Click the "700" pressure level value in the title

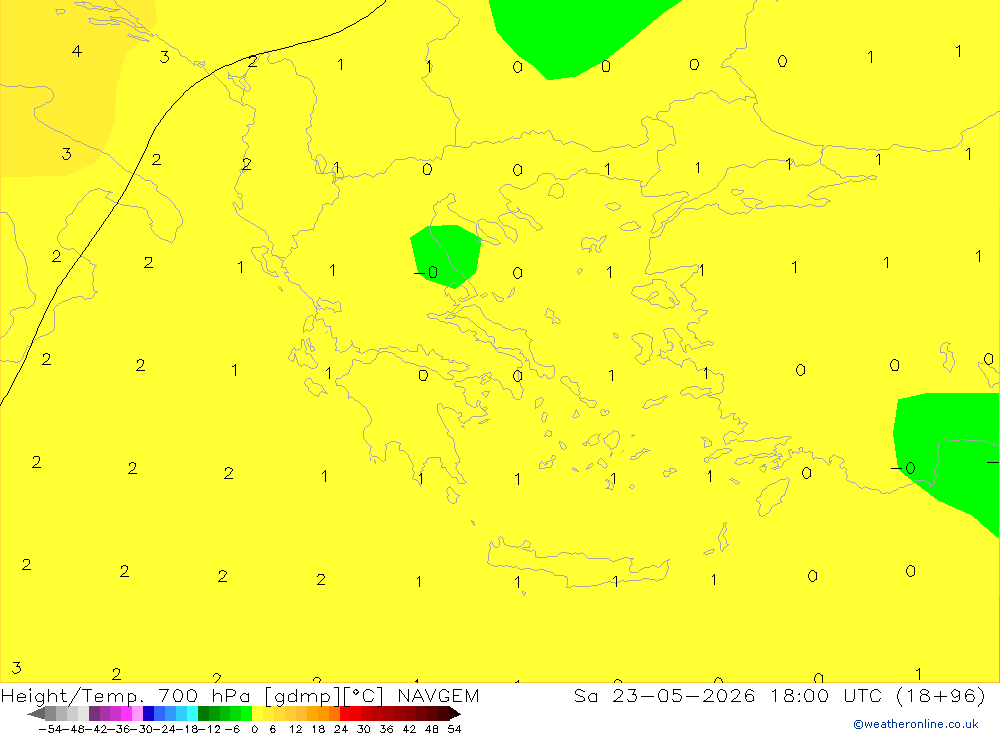click(177, 695)
